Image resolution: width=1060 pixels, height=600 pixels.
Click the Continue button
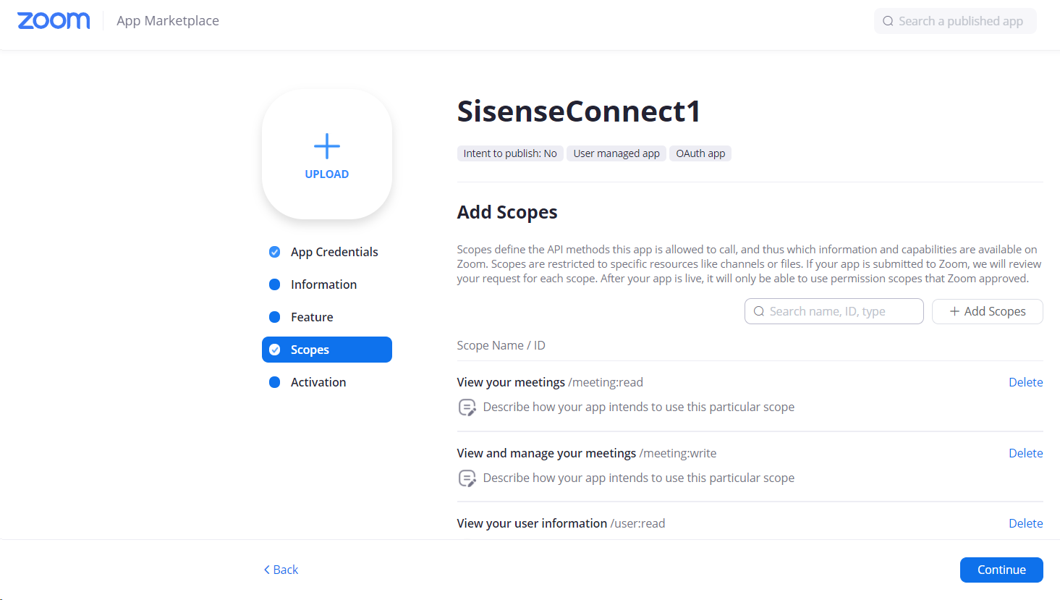pyautogui.click(x=1001, y=570)
